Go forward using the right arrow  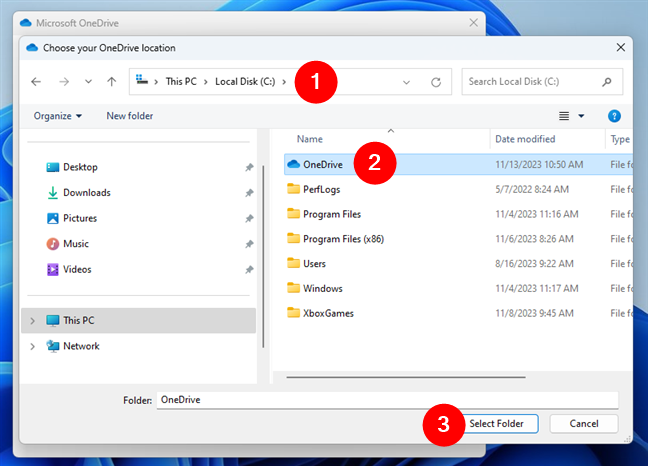[64, 82]
